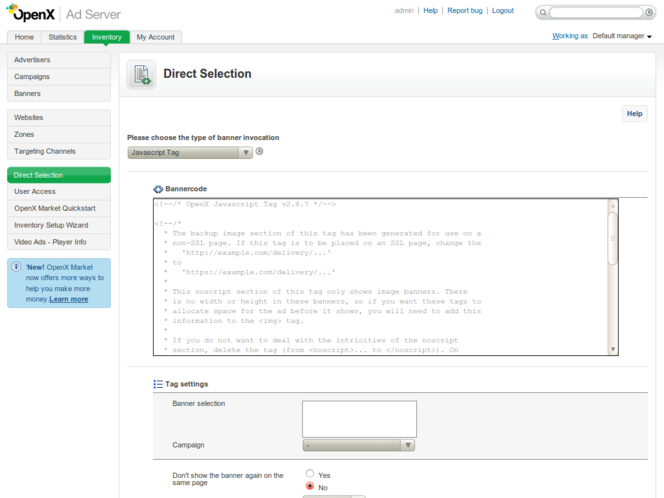Select Yes for don't show banner again
664x498 pixels.
pyautogui.click(x=310, y=474)
